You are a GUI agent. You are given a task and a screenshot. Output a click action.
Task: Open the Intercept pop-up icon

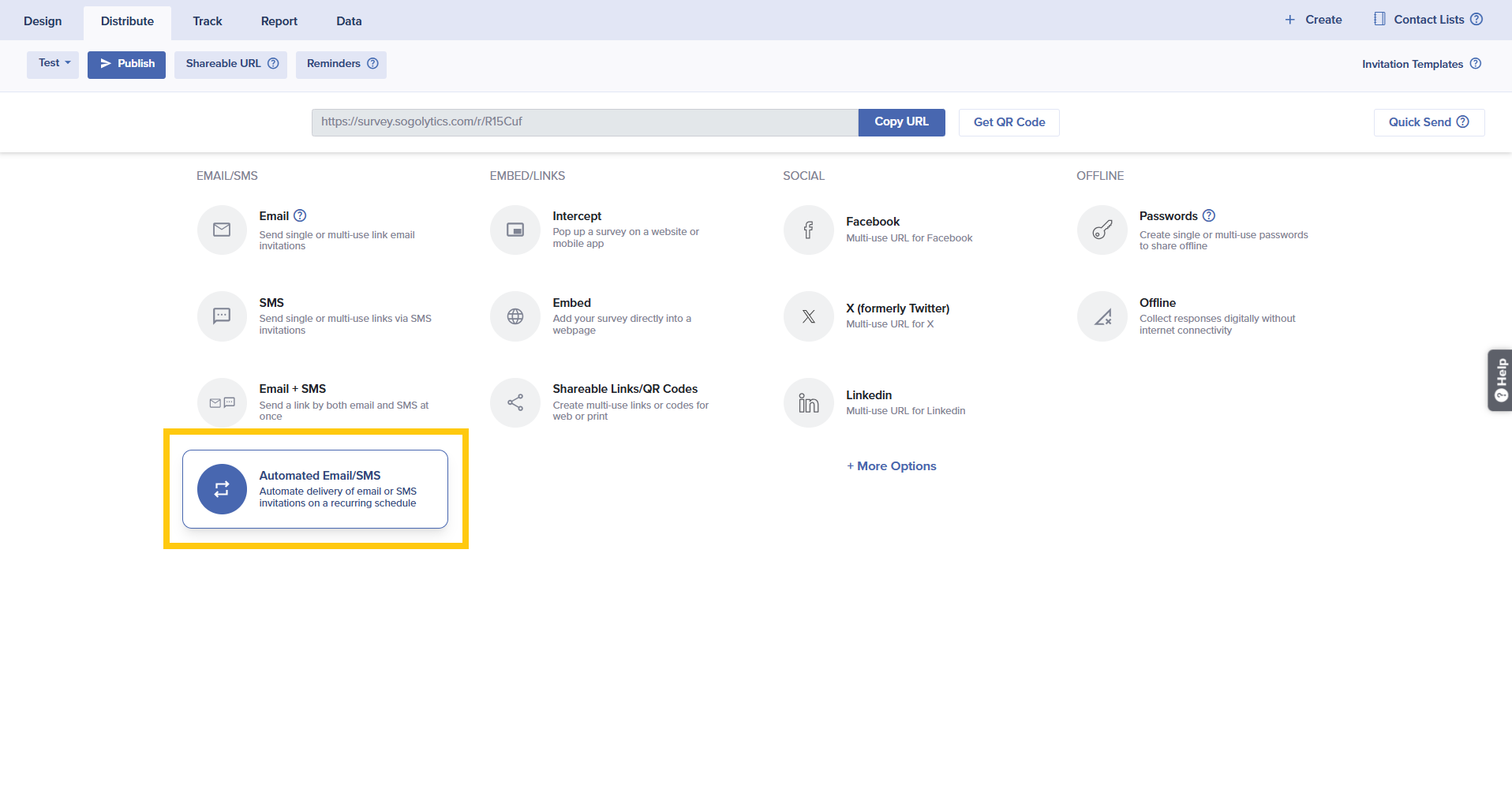(x=515, y=230)
